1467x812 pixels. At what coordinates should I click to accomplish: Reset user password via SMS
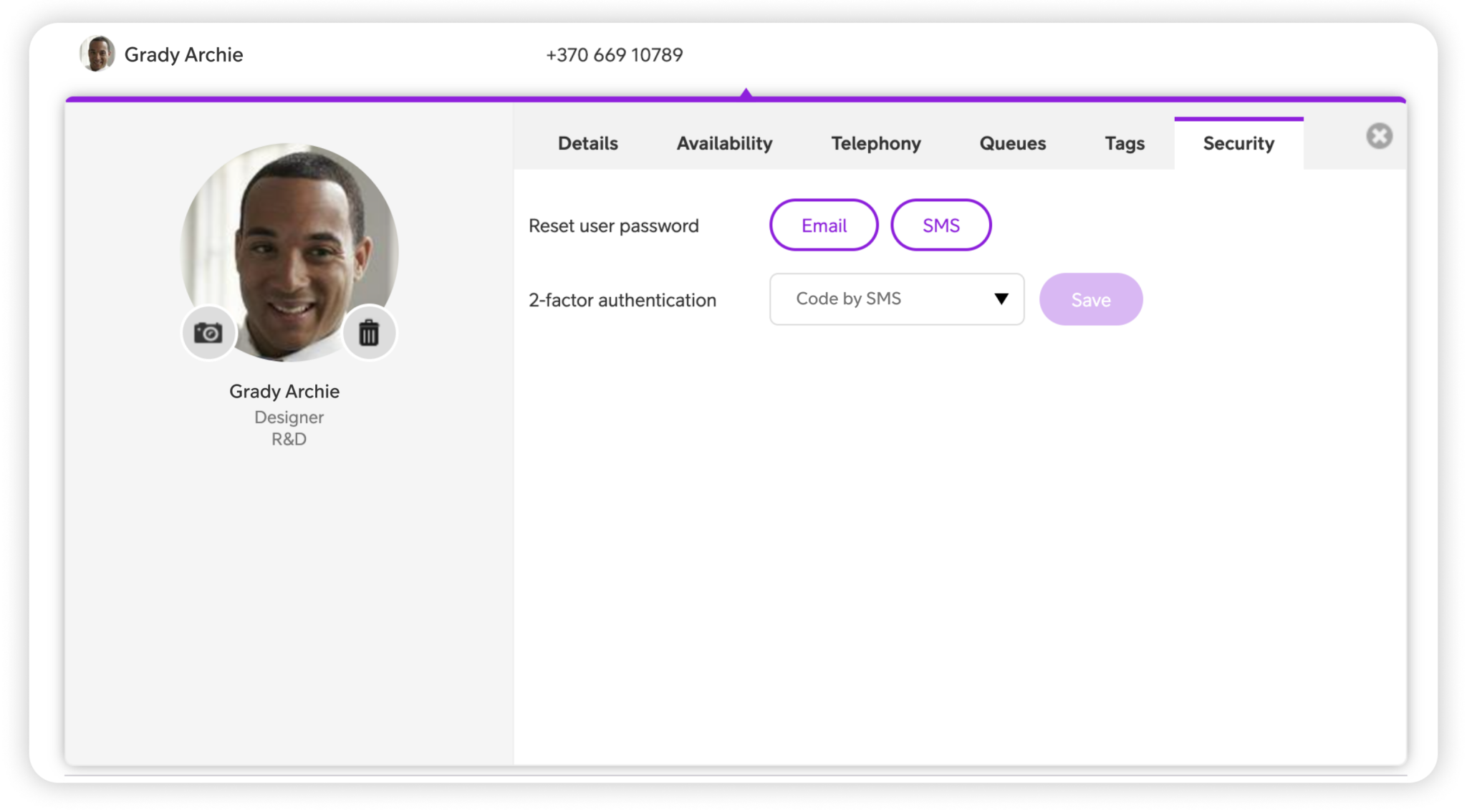coord(941,225)
